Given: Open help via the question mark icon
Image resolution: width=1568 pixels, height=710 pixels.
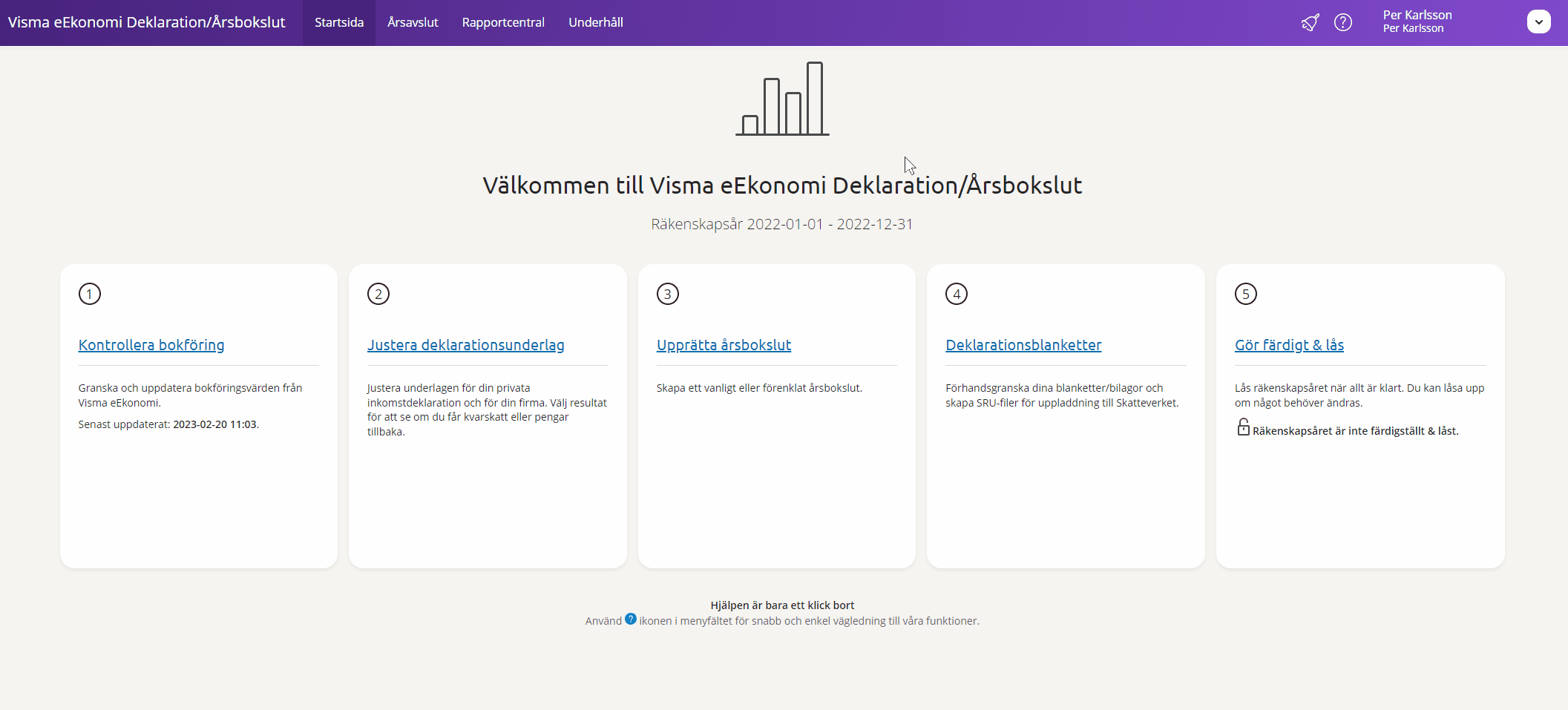Looking at the screenshot, I should [x=1342, y=22].
